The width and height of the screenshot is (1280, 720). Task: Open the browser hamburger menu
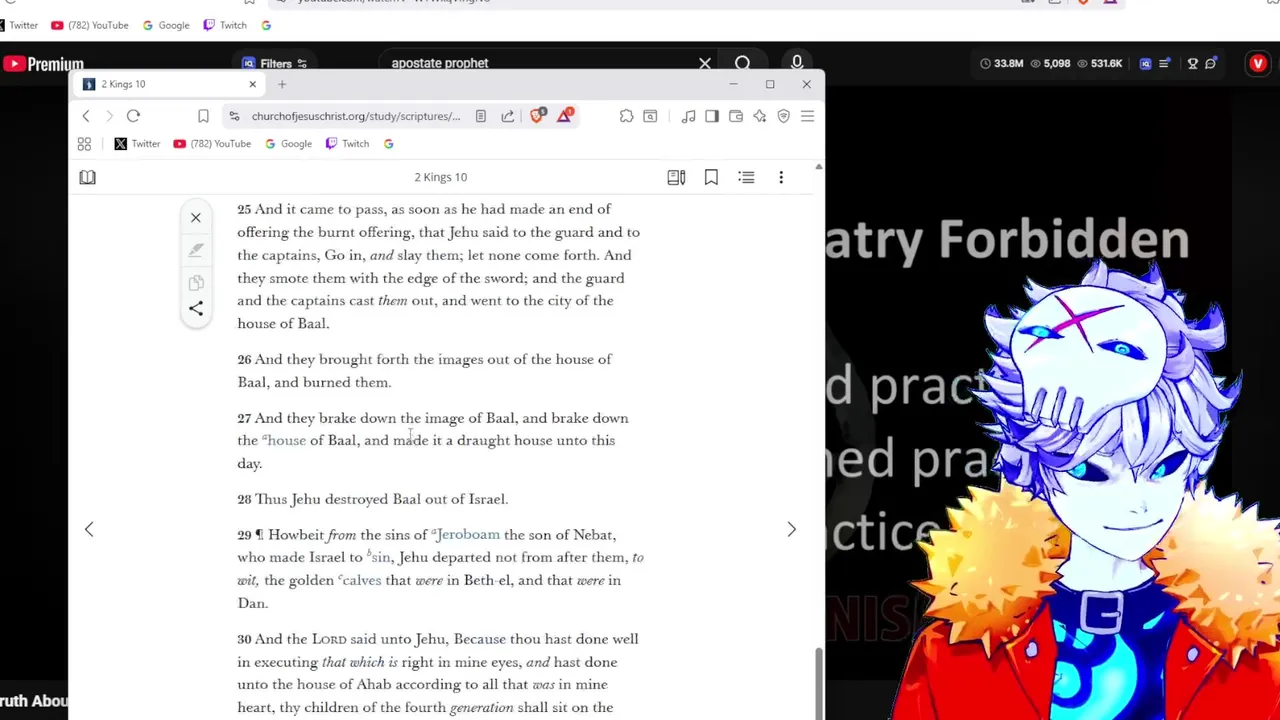click(808, 116)
